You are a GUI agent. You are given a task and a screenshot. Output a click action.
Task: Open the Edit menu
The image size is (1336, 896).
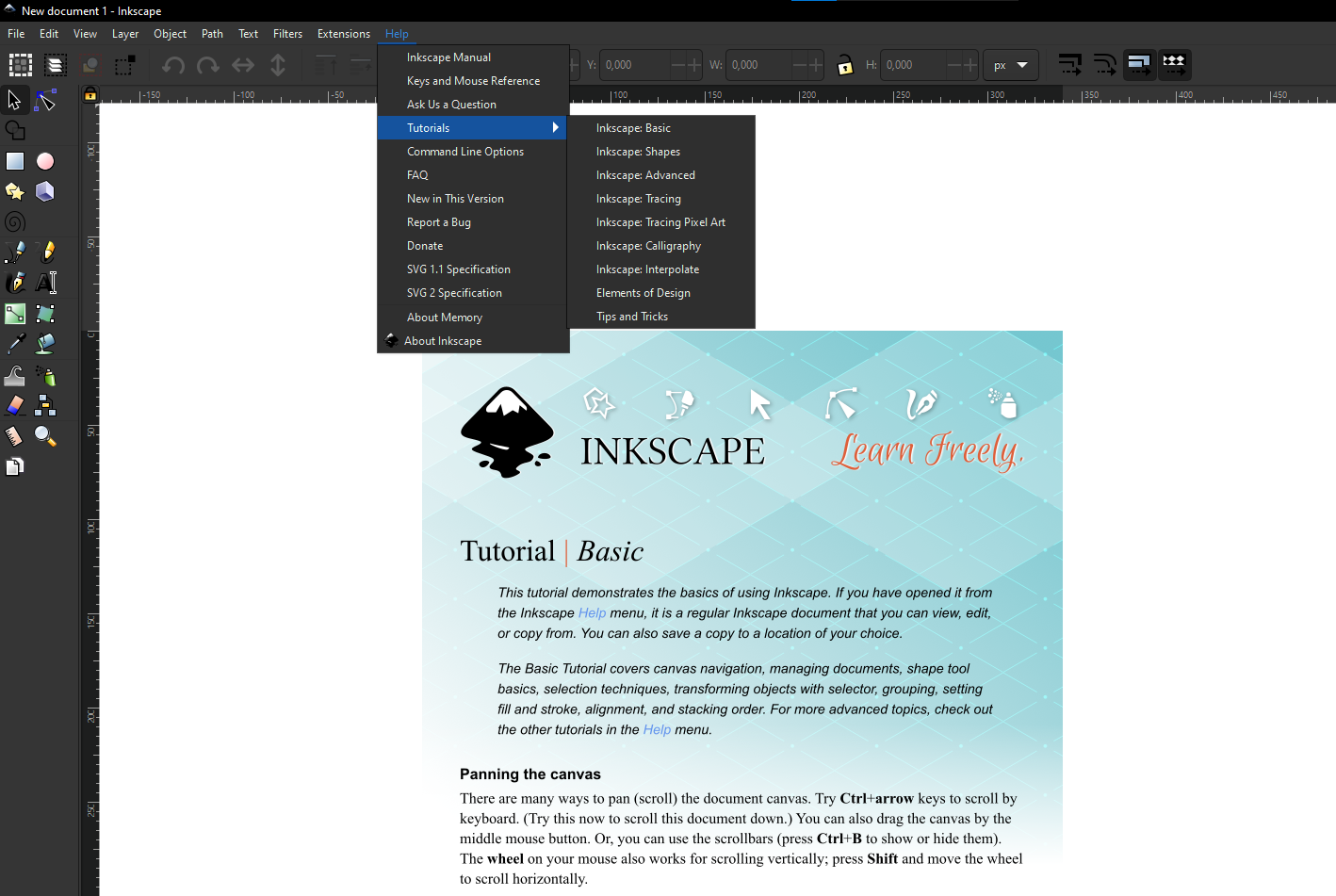tap(49, 34)
